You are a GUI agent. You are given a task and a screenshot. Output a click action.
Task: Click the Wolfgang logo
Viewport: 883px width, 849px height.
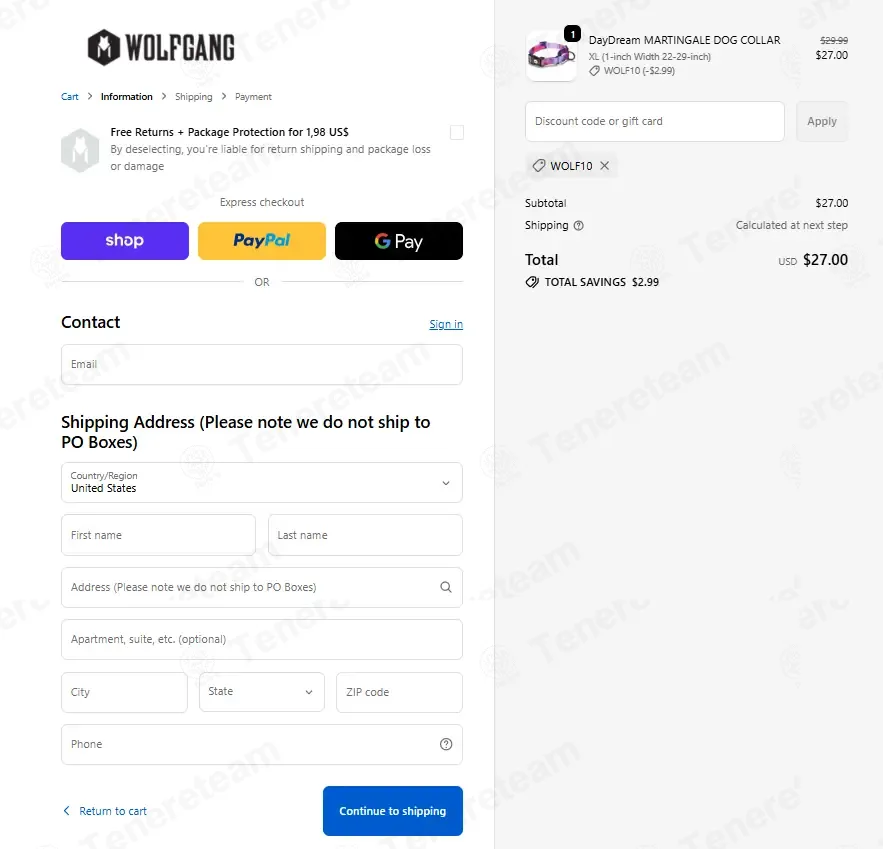point(161,47)
